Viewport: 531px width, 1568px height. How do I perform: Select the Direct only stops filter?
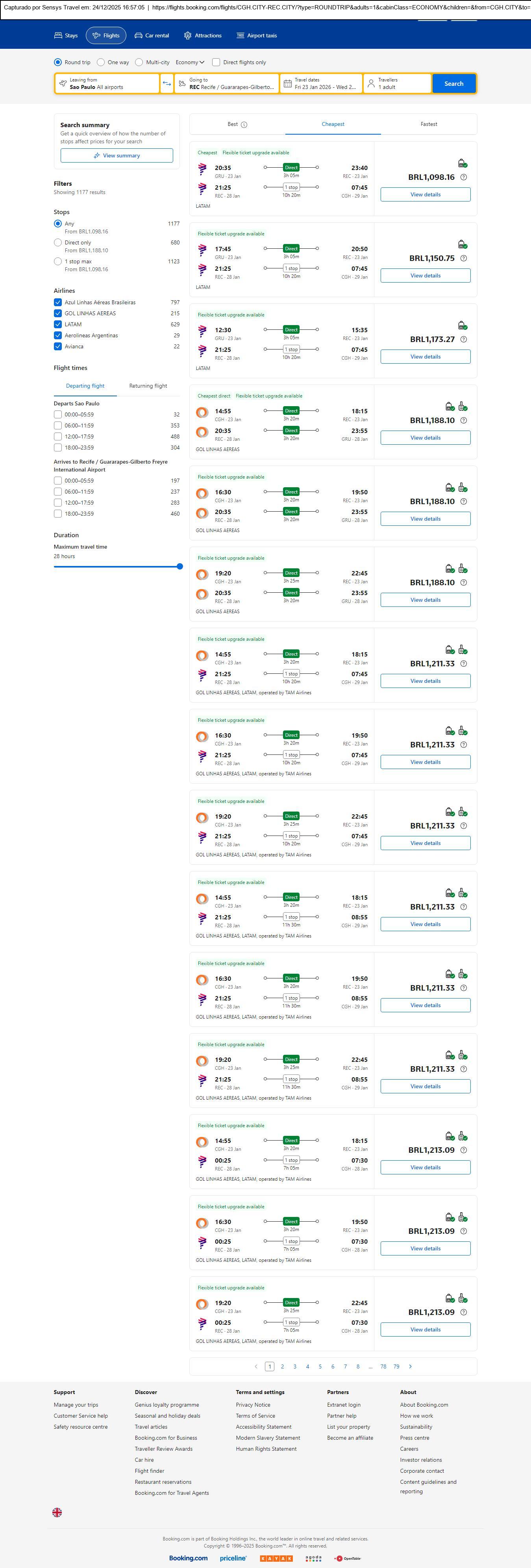point(58,243)
